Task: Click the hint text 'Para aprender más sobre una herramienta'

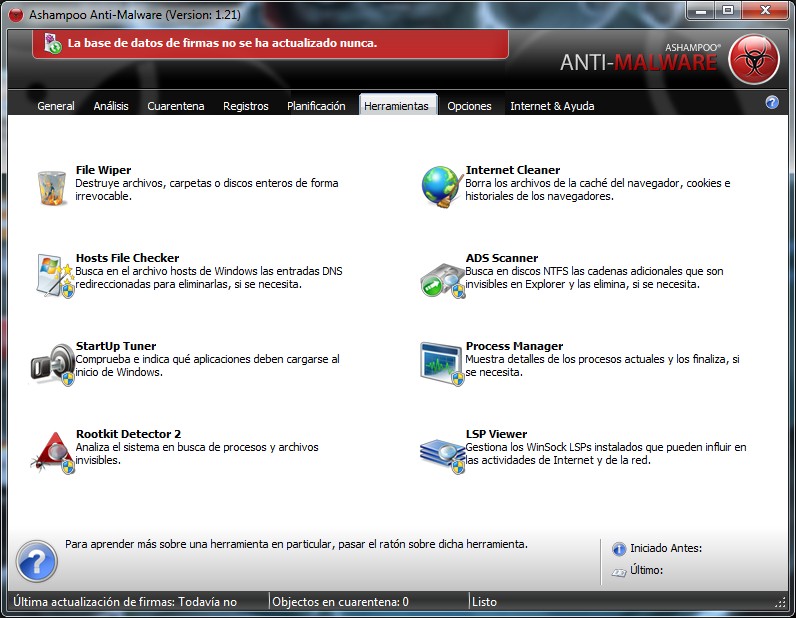Action: pyautogui.click(x=296, y=544)
